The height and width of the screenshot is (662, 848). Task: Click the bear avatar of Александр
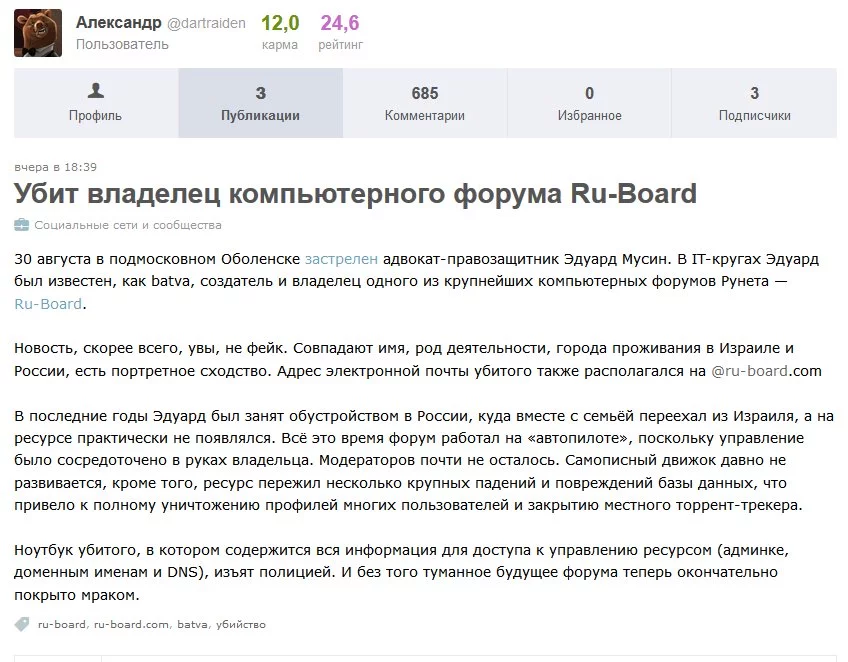click(38, 33)
